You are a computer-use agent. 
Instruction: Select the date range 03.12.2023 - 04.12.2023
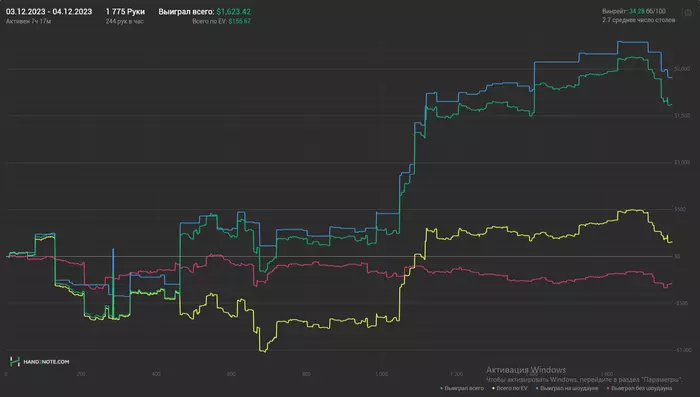tap(49, 12)
